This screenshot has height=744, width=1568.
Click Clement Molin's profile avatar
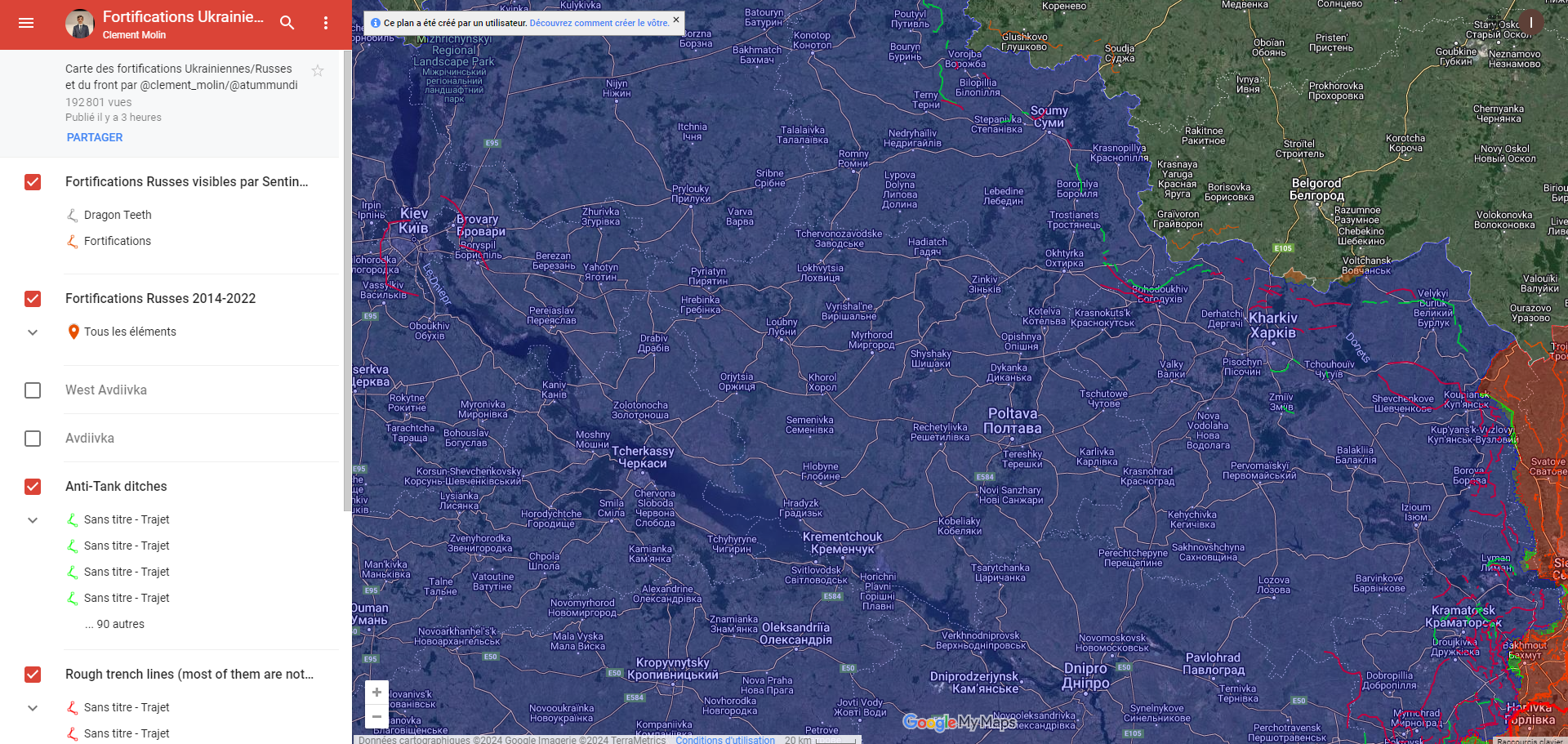pos(80,25)
